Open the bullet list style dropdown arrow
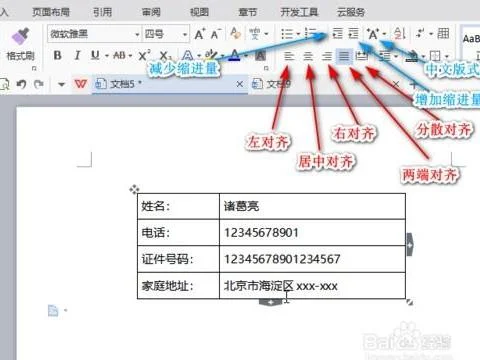The width and height of the screenshot is (480, 360). click(x=298, y=34)
